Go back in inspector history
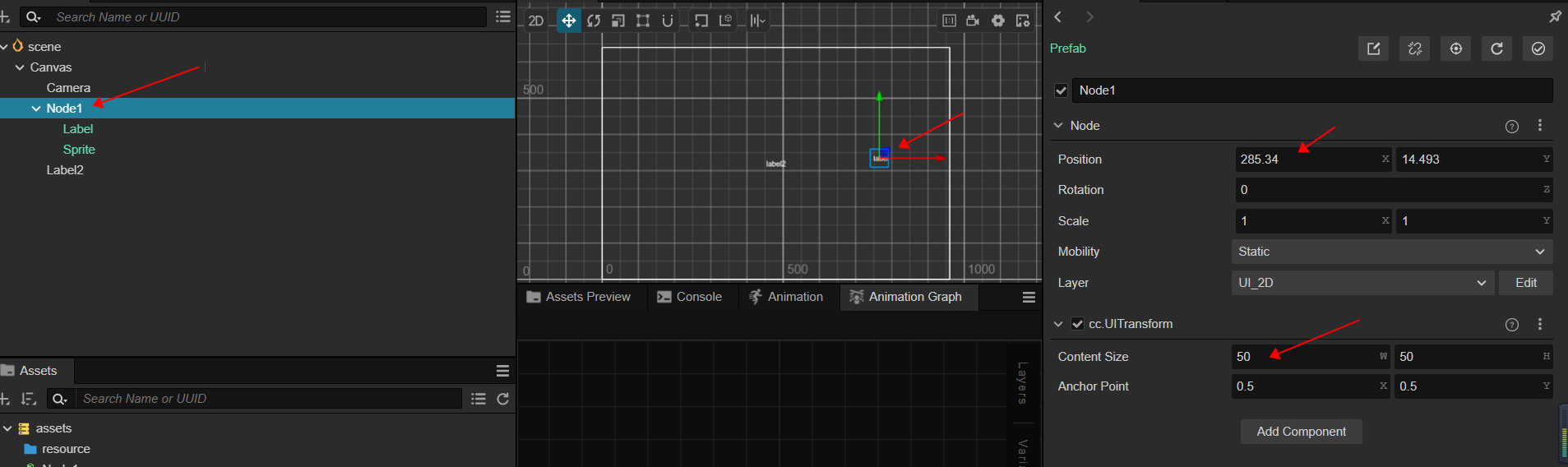Screen dimensions: 1568x467 [1058, 16]
